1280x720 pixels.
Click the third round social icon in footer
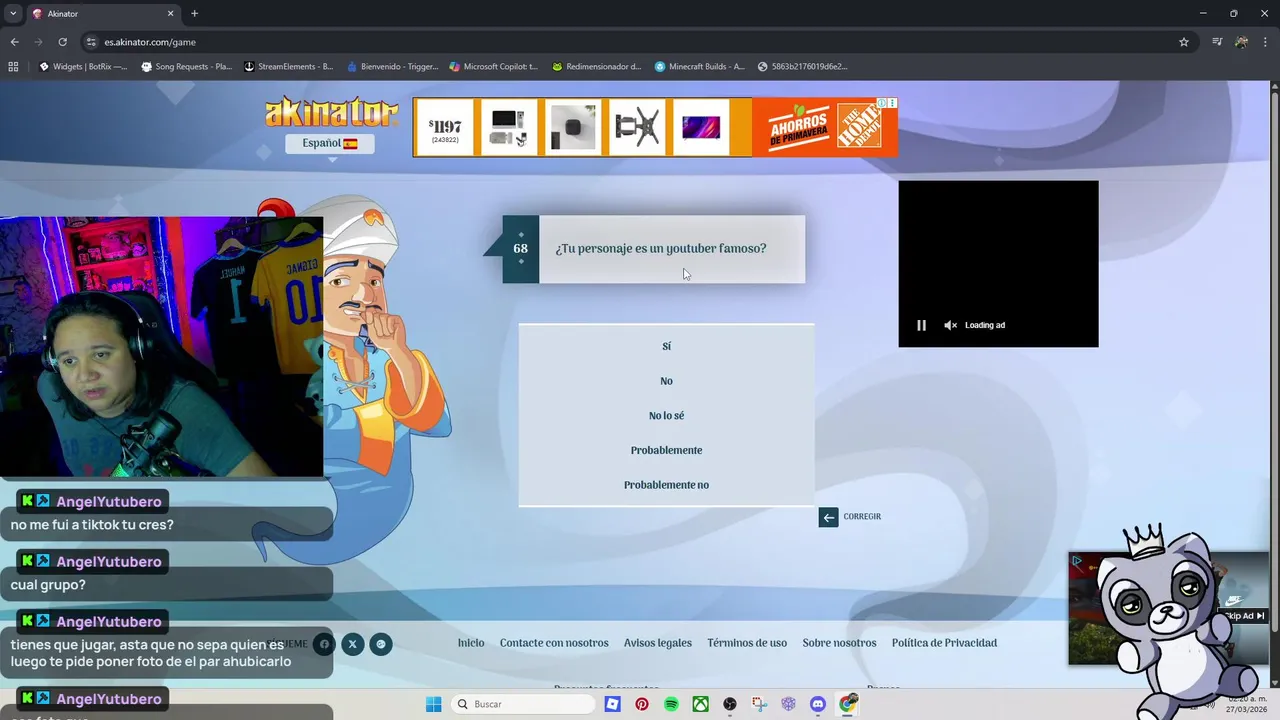381,644
